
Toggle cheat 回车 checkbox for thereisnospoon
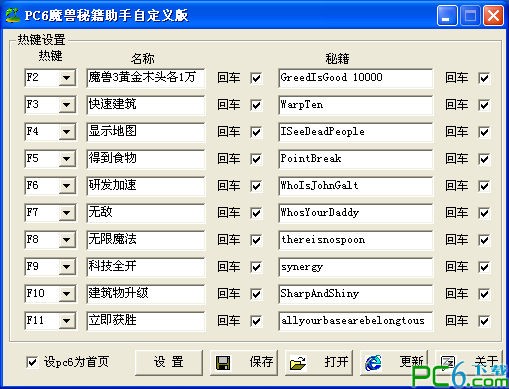pyautogui.click(x=484, y=240)
